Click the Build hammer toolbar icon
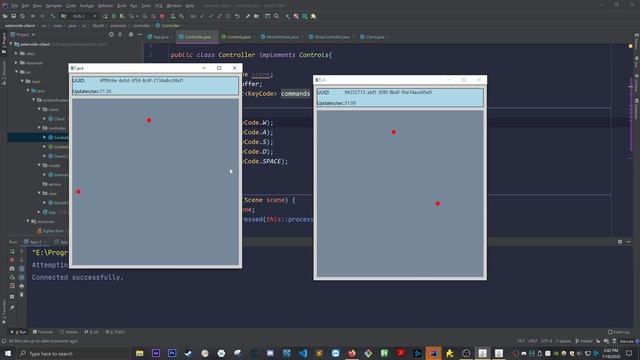The height and width of the screenshot is (360, 640). point(53,16)
